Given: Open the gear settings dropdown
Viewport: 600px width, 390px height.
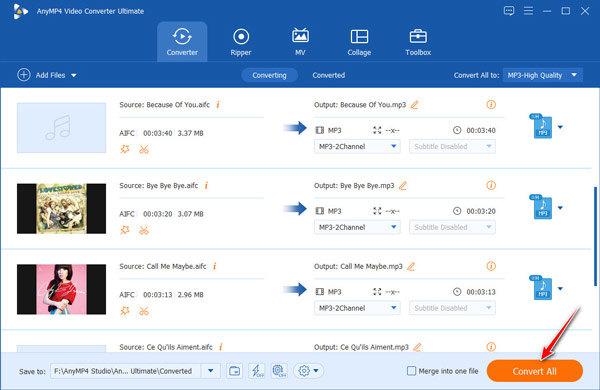Looking at the screenshot, I should click(308, 370).
